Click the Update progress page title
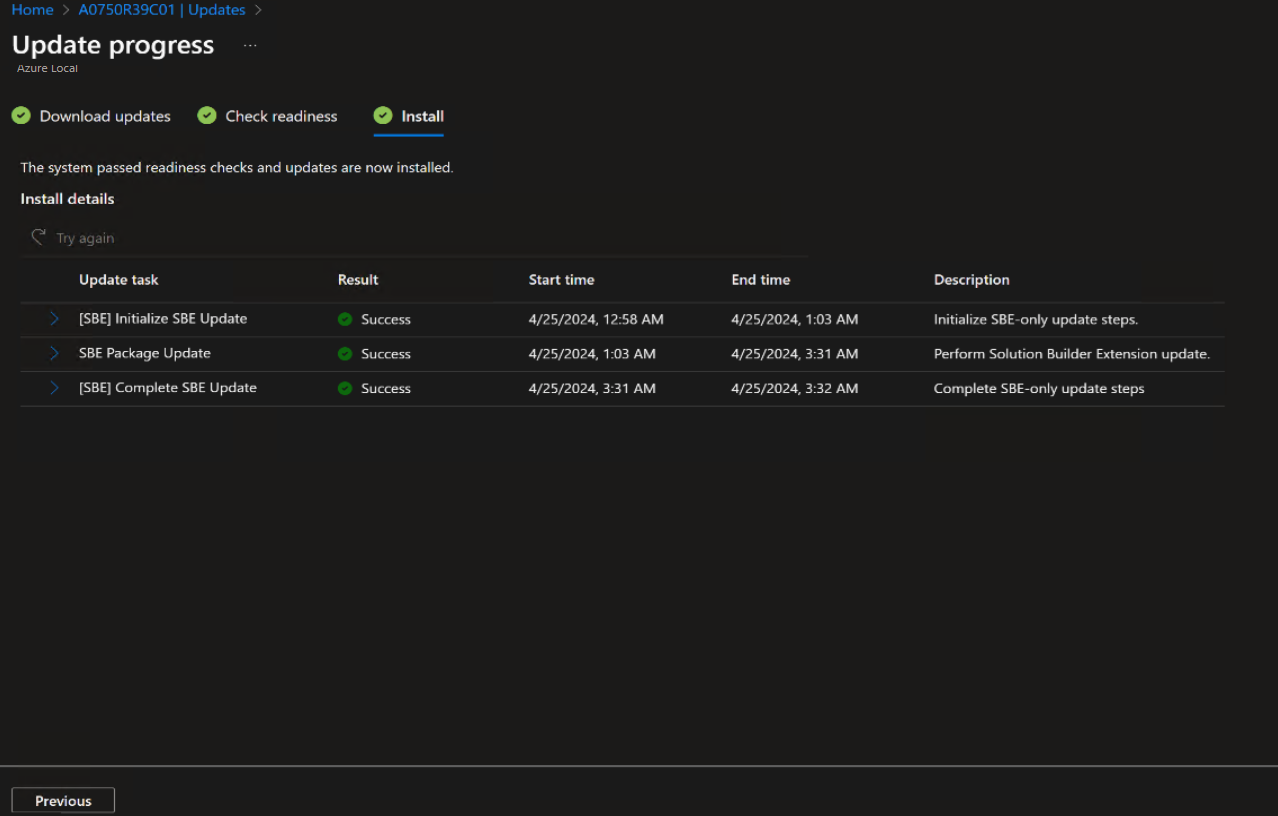 pos(113,45)
